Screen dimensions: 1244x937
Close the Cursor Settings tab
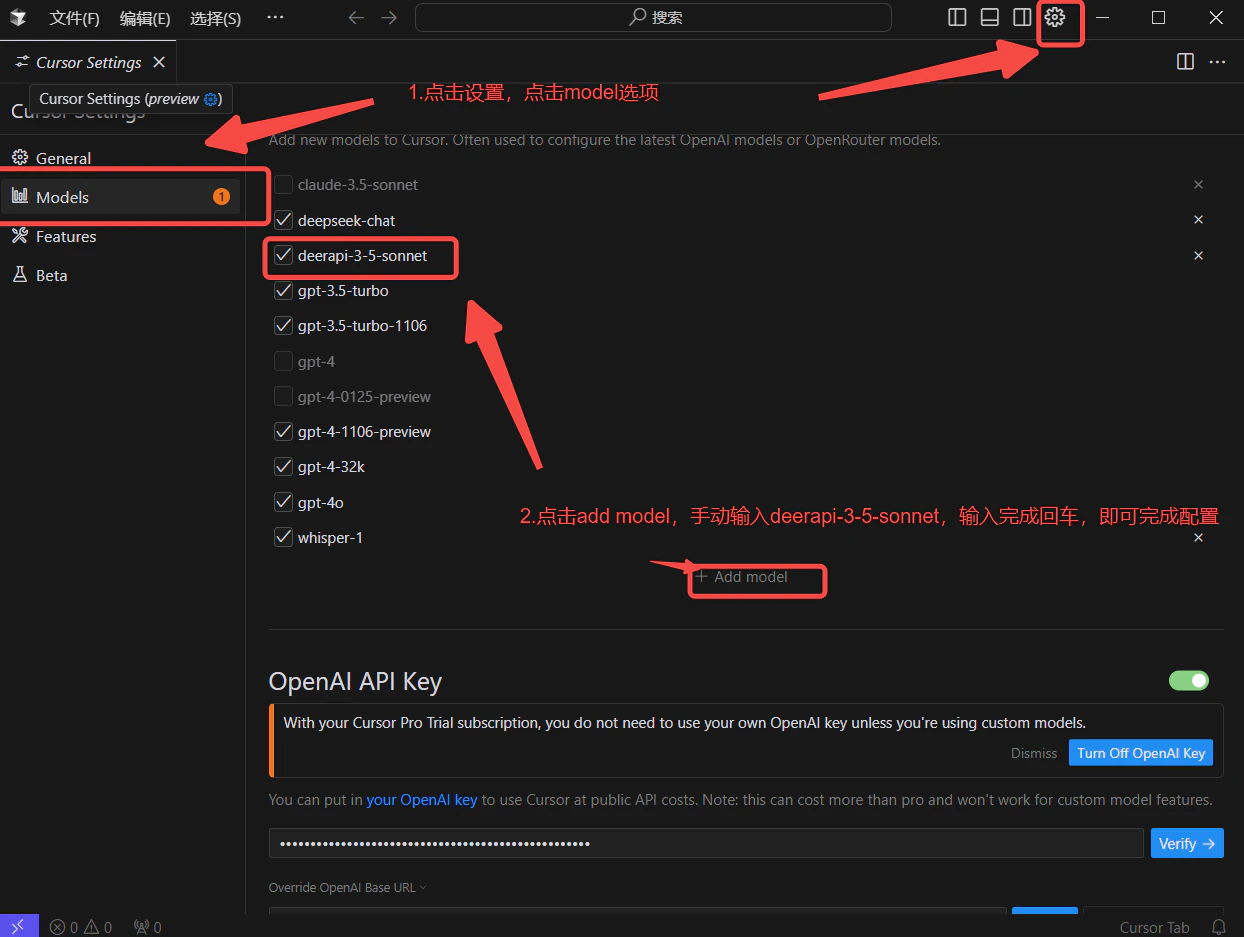(159, 62)
